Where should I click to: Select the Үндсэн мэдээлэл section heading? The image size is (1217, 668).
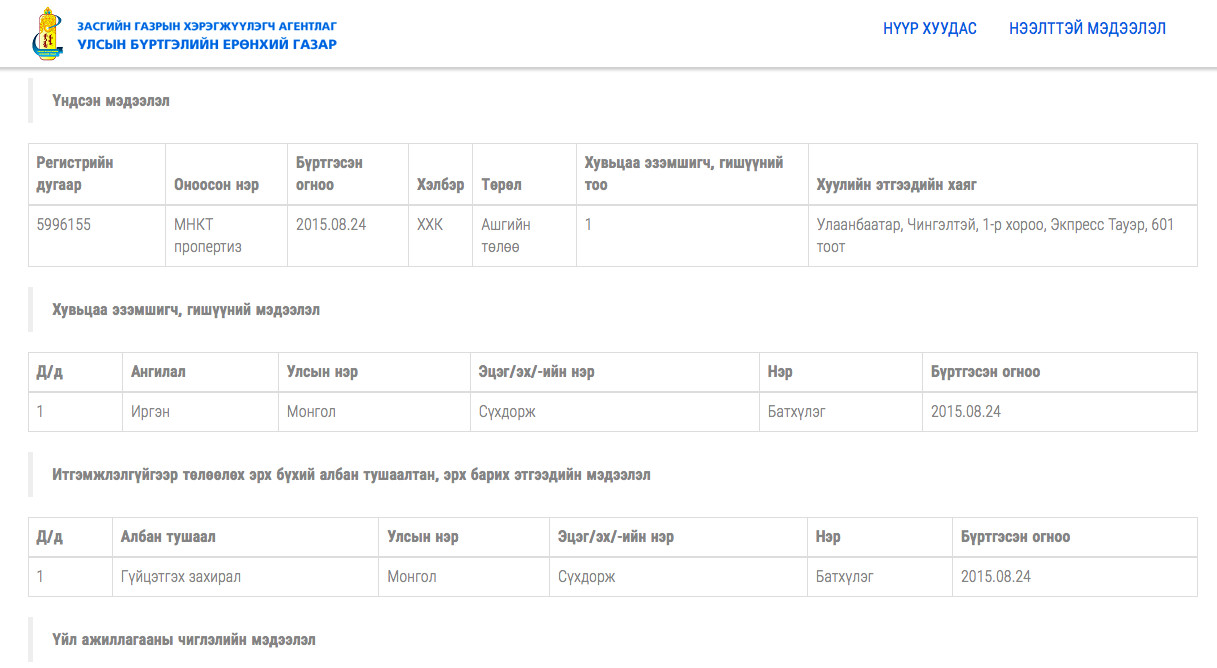point(111,101)
